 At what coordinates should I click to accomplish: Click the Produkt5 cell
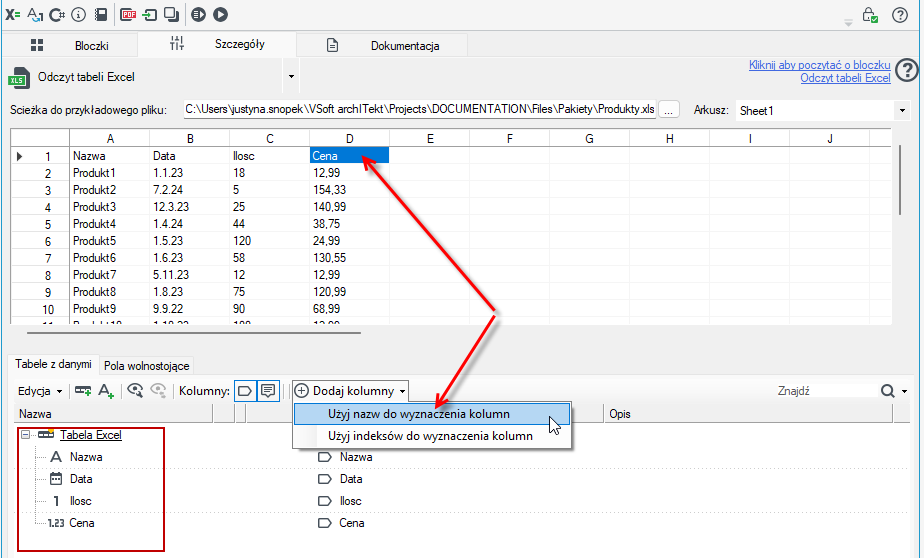(x=110, y=240)
